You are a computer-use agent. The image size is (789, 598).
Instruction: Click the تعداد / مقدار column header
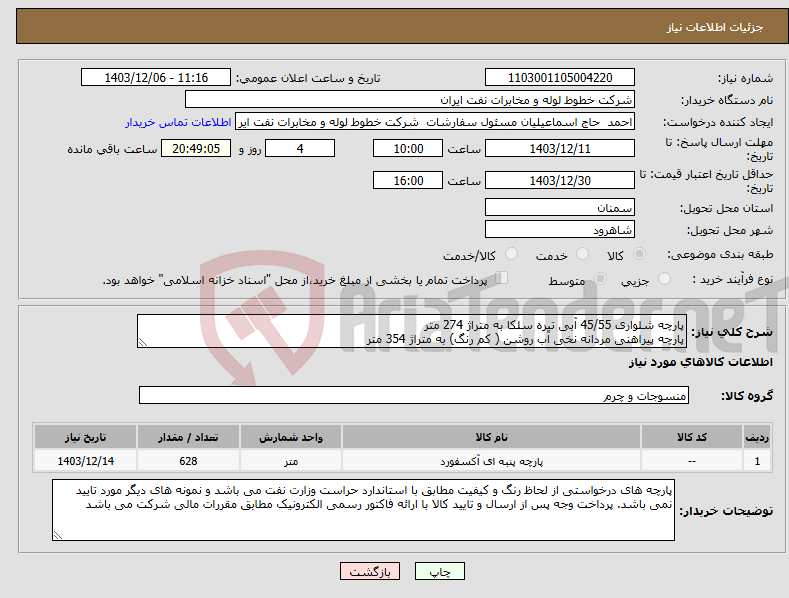tap(188, 437)
